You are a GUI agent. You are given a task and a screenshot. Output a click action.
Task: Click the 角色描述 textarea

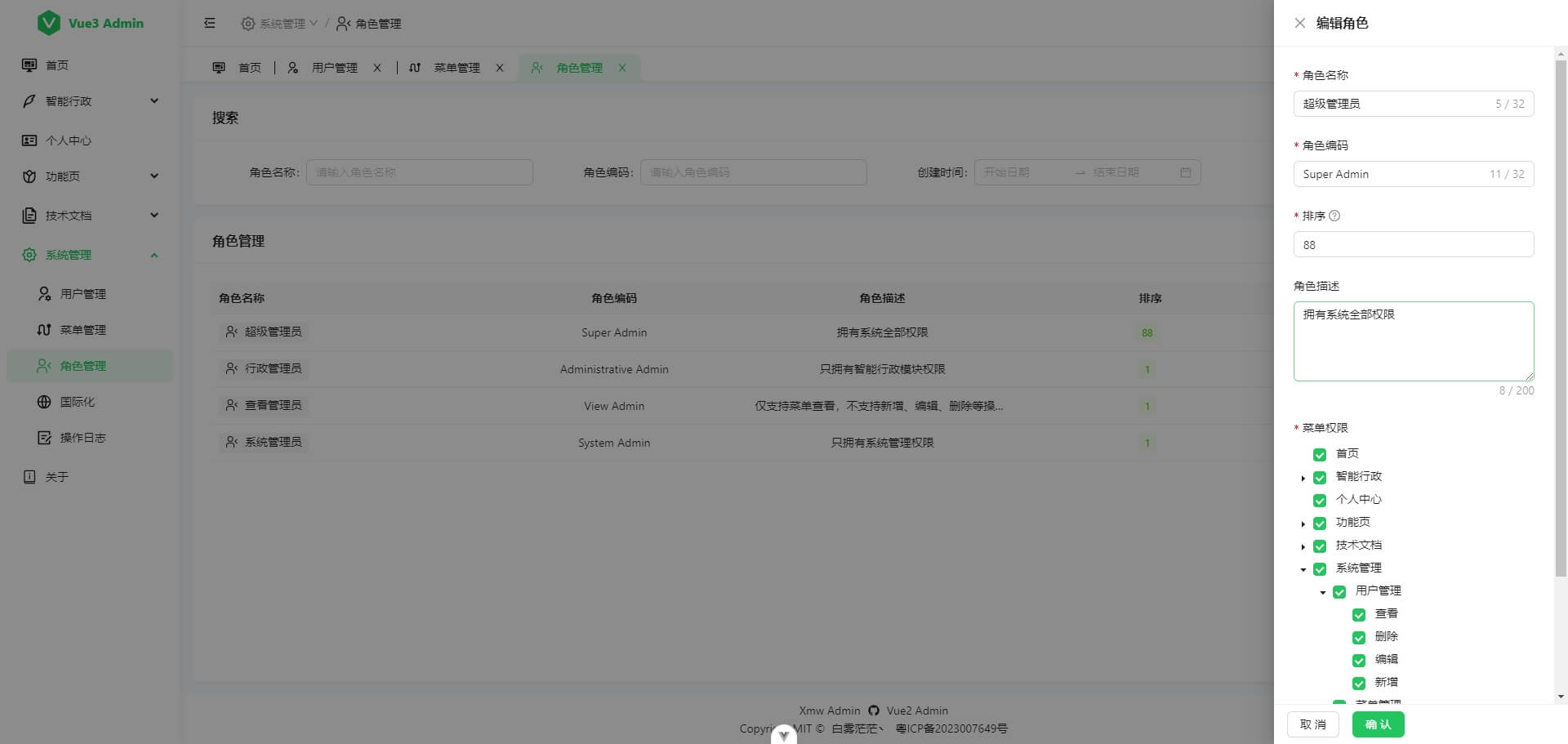[x=1414, y=341]
